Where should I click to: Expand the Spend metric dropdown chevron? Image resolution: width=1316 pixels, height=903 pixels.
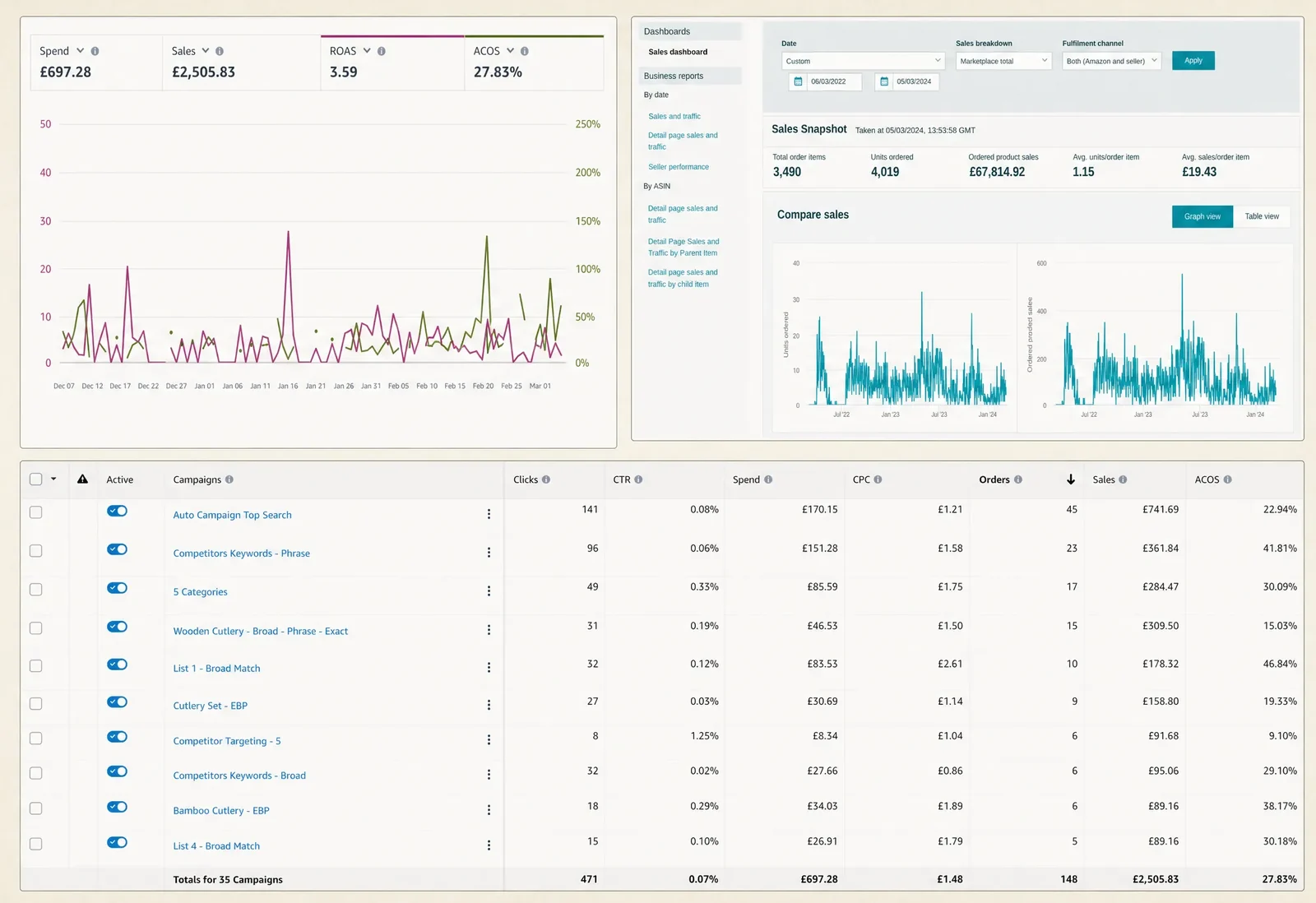click(81, 51)
